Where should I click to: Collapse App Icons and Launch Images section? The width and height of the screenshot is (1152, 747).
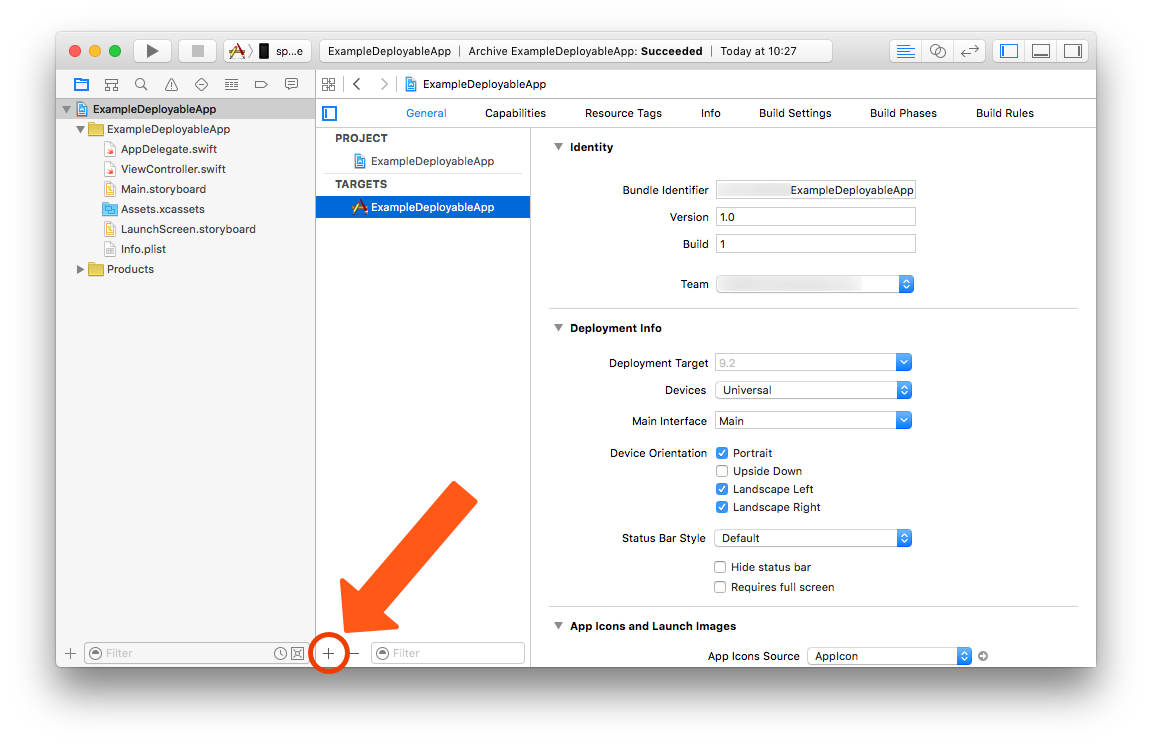[x=558, y=626]
